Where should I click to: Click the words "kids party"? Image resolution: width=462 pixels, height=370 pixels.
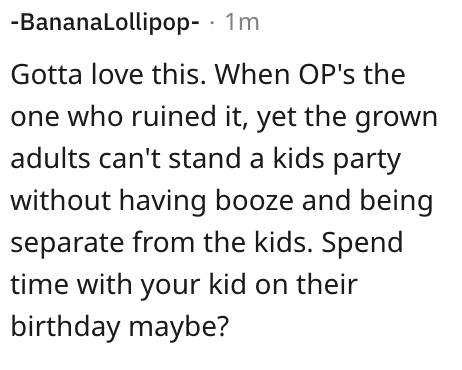(337, 161)
